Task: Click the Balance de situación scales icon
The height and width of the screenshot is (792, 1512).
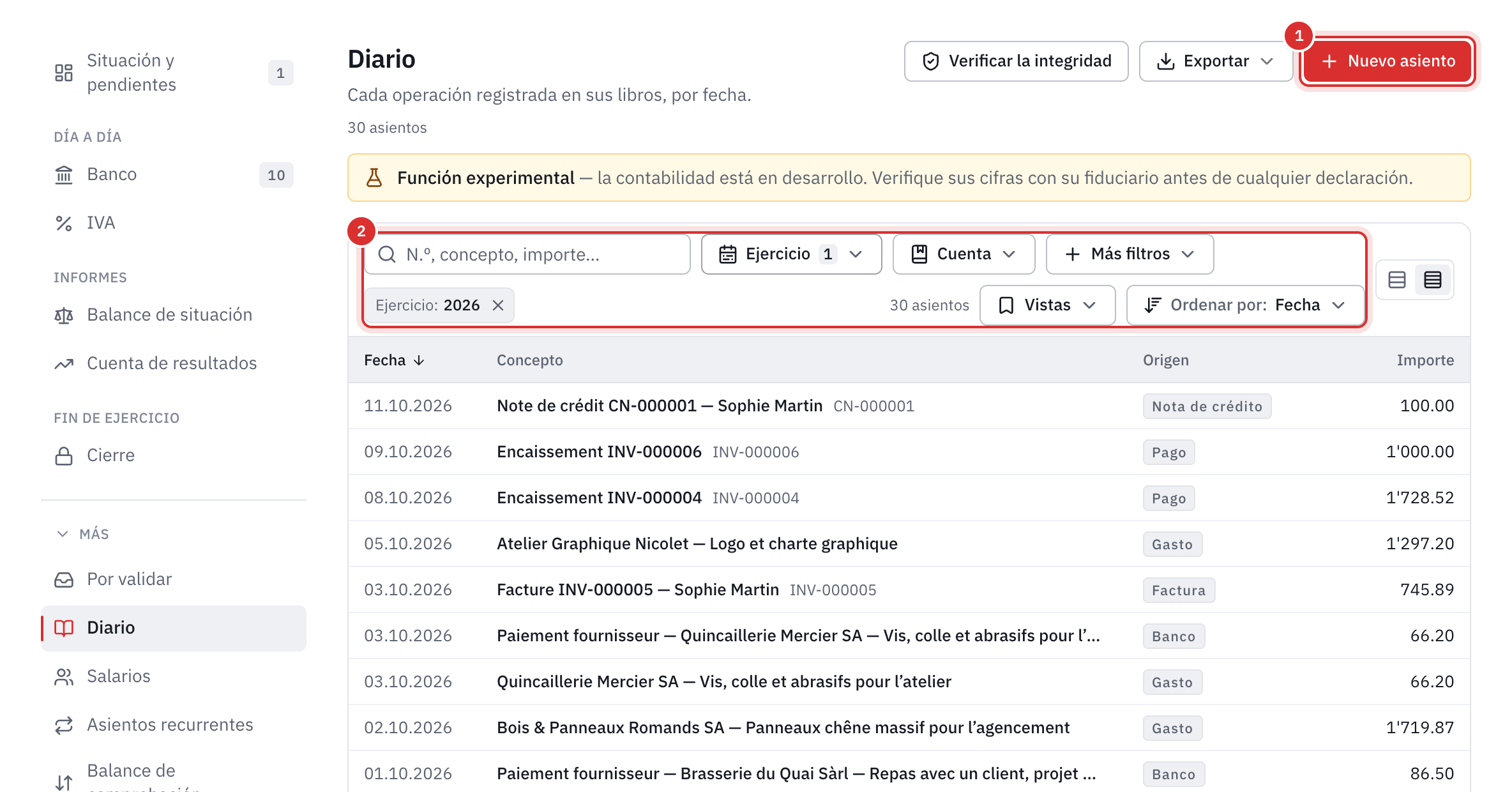Action: tap(64, 315)
